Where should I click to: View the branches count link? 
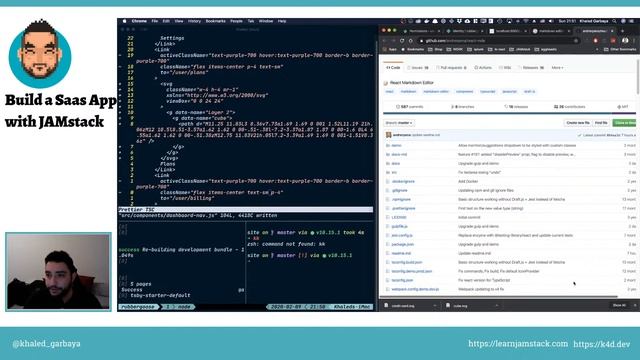click(x=462, y=107)
